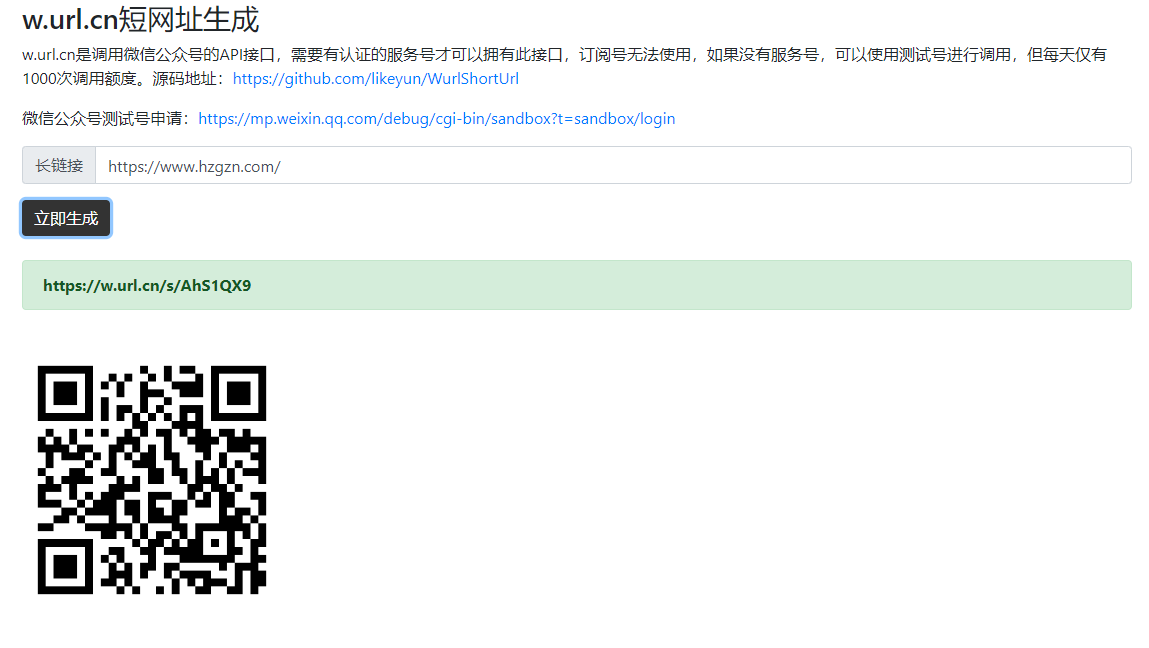Click the QR code's top-left finder square
Viewport: 1149px width, 648px height.
pos(66,394)
